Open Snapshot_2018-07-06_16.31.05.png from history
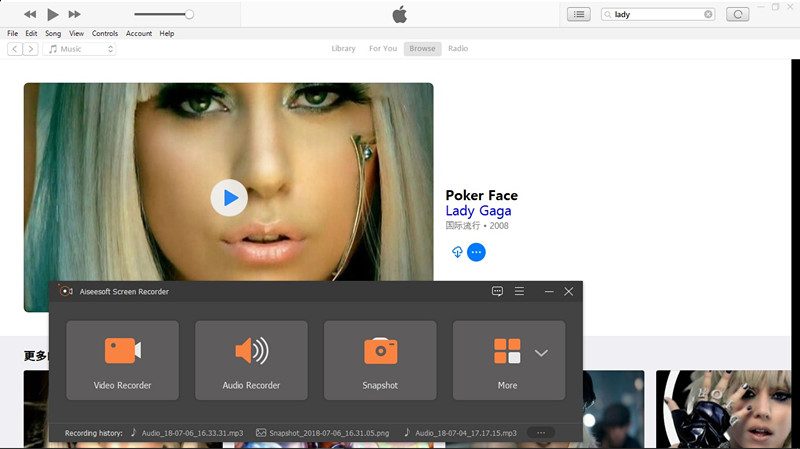Image resolution: width=800 pixels, height=449 pixels. [322, 433]
